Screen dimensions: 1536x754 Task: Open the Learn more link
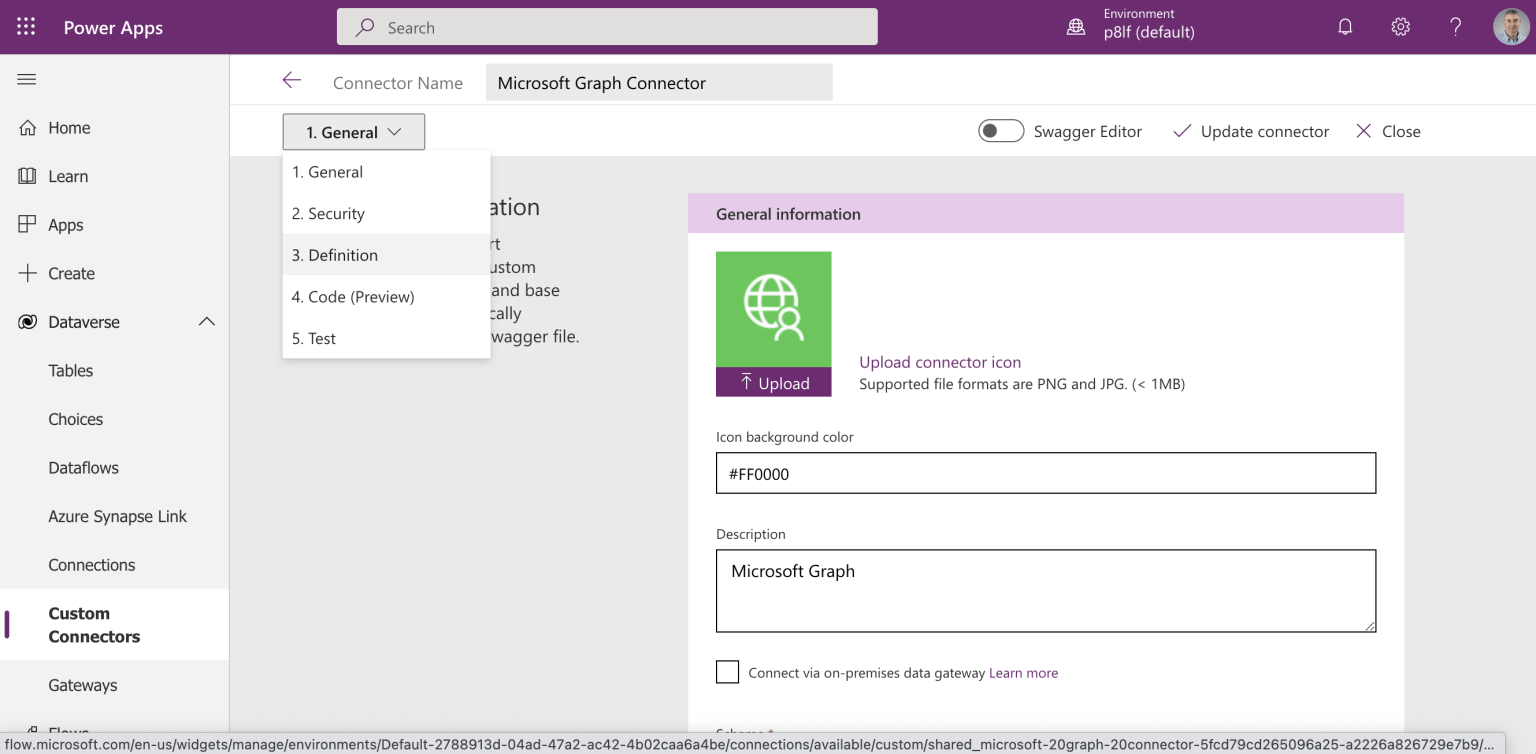(x=1023, y=673)
